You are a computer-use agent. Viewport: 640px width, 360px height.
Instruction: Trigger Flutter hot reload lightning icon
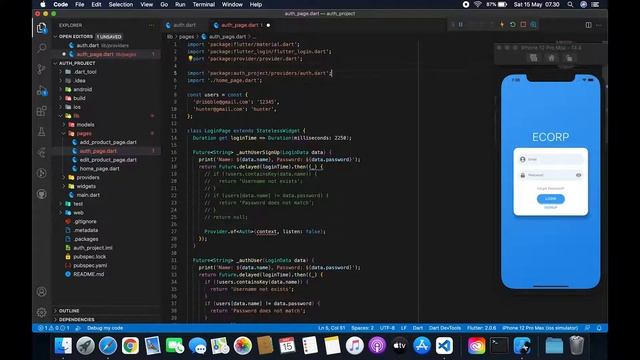pyautogui.click(x=502, y=24)
